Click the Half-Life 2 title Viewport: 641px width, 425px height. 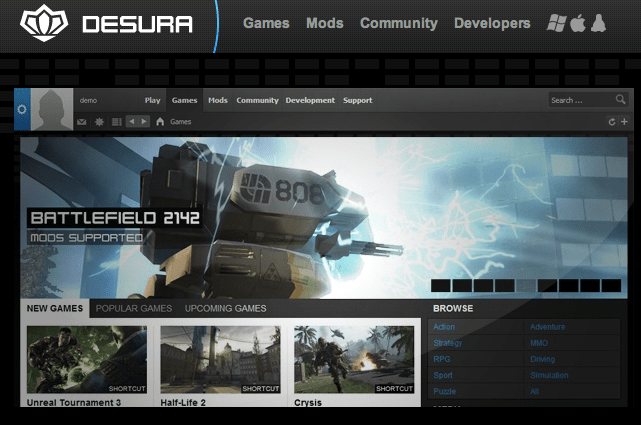[183, 403]
